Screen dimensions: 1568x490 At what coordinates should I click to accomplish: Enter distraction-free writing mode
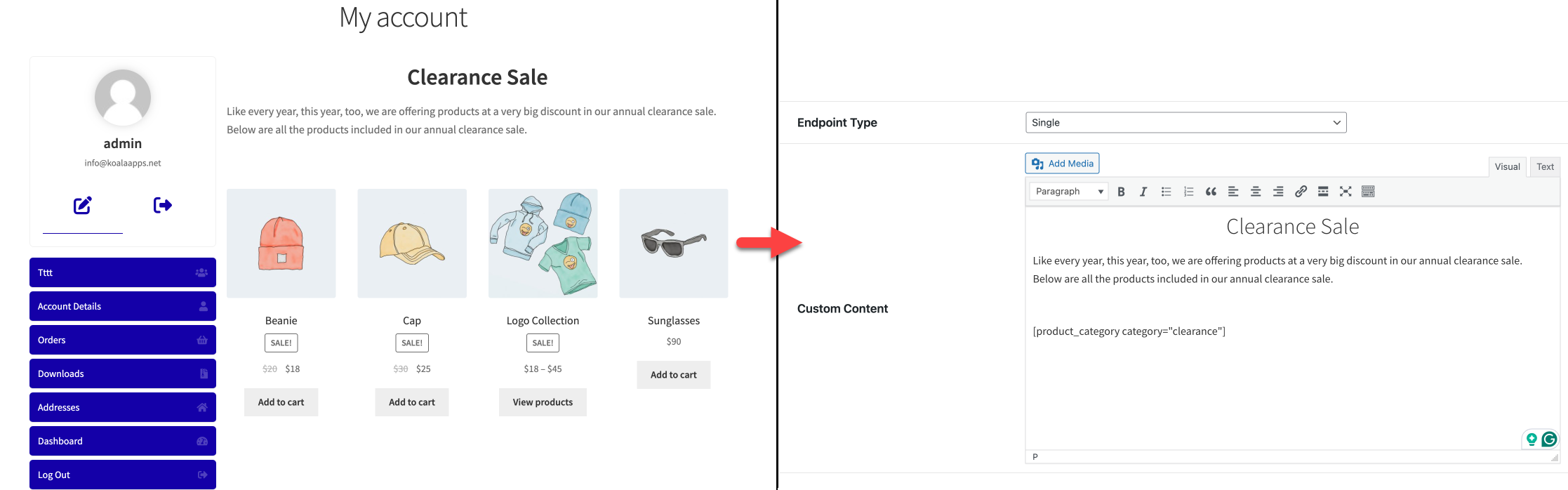click(x=1346, y=191)
